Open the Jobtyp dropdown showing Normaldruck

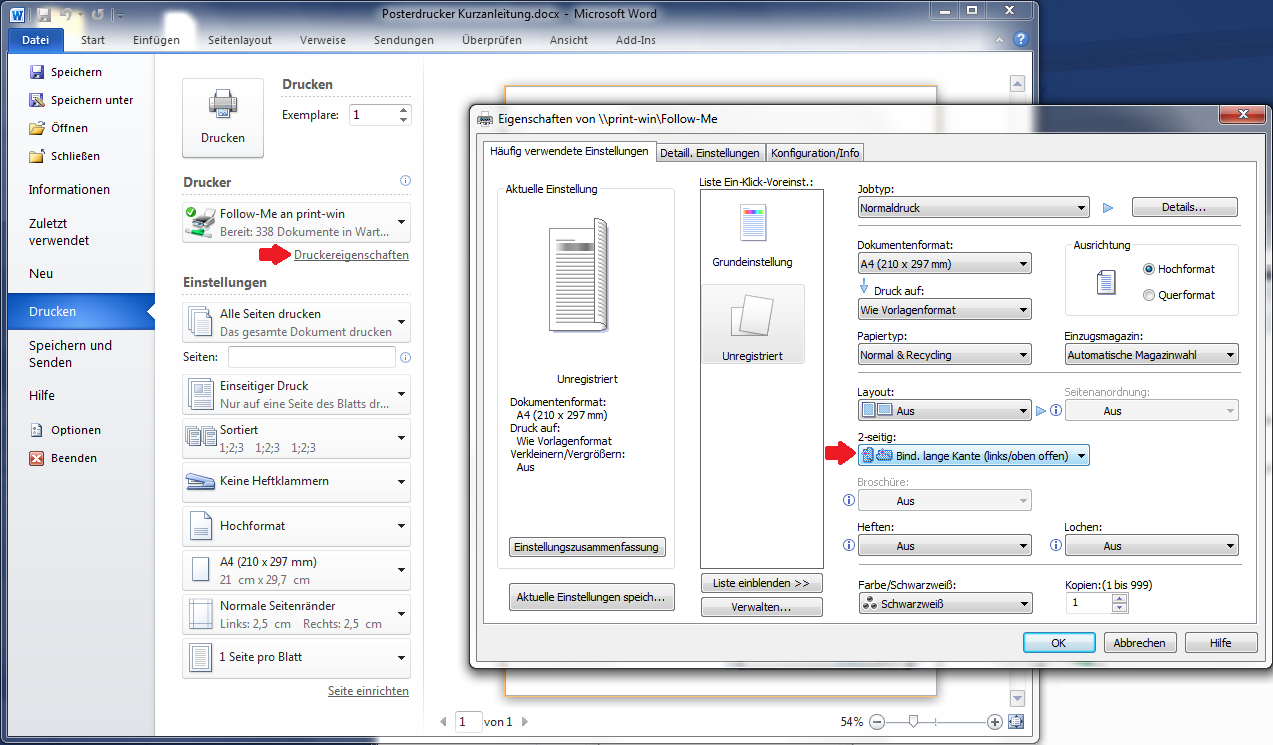tap(973, 208)
